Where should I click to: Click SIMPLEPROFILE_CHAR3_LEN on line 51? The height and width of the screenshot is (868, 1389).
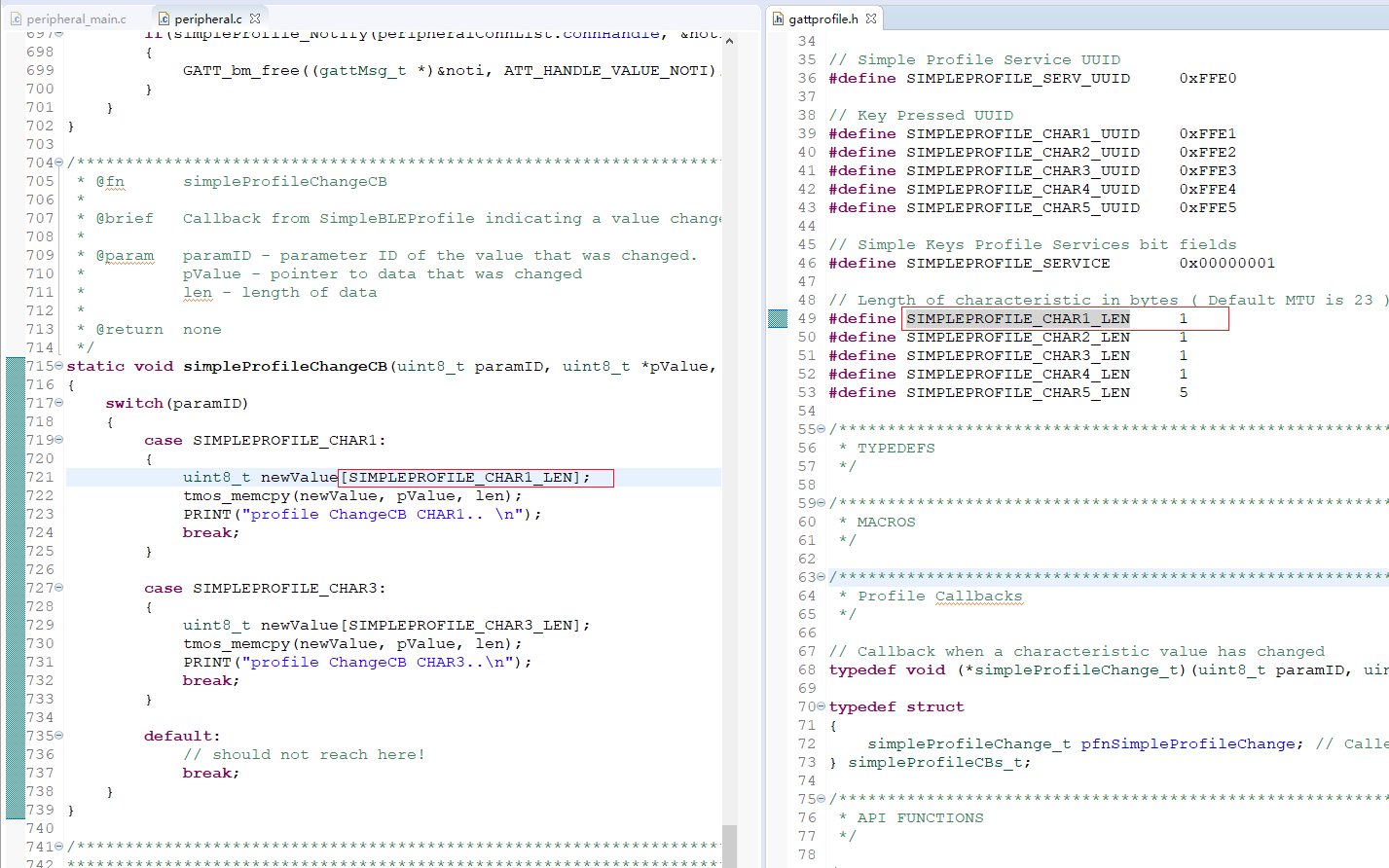[x=1018, y=355]
